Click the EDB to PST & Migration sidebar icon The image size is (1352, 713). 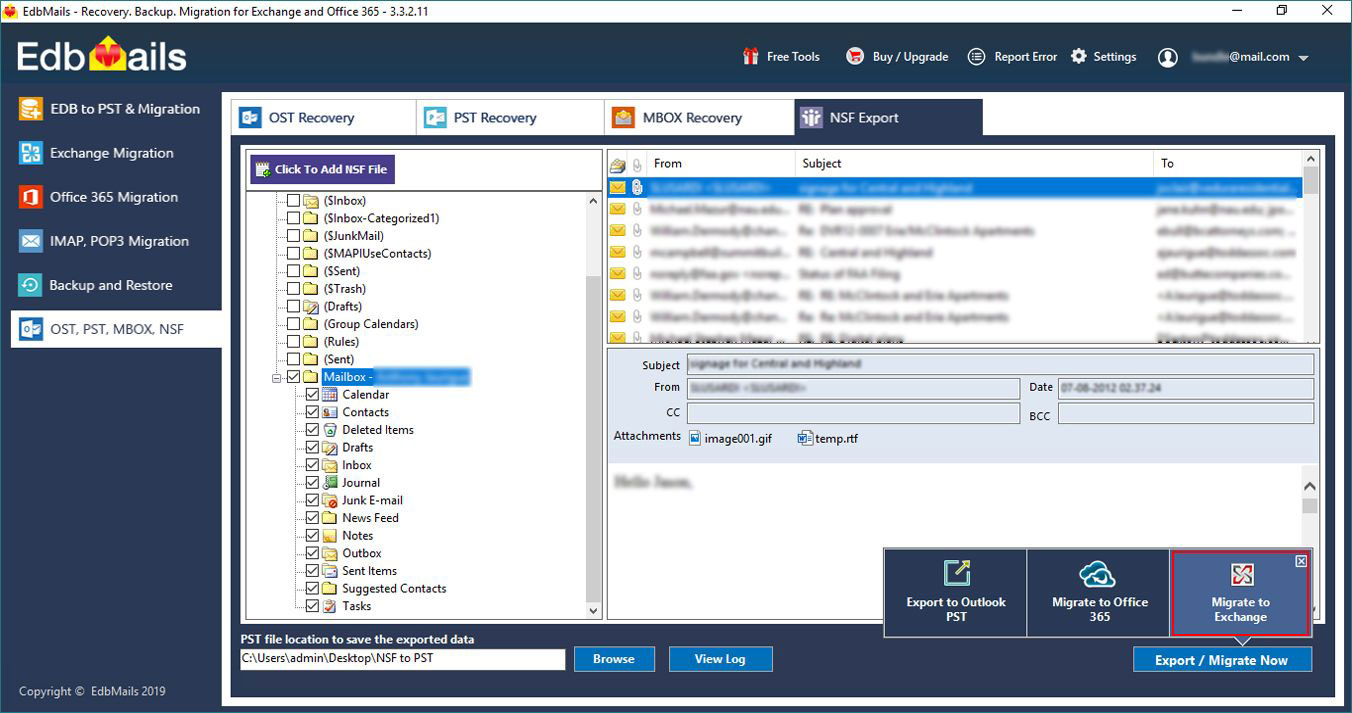pos(31,109)
